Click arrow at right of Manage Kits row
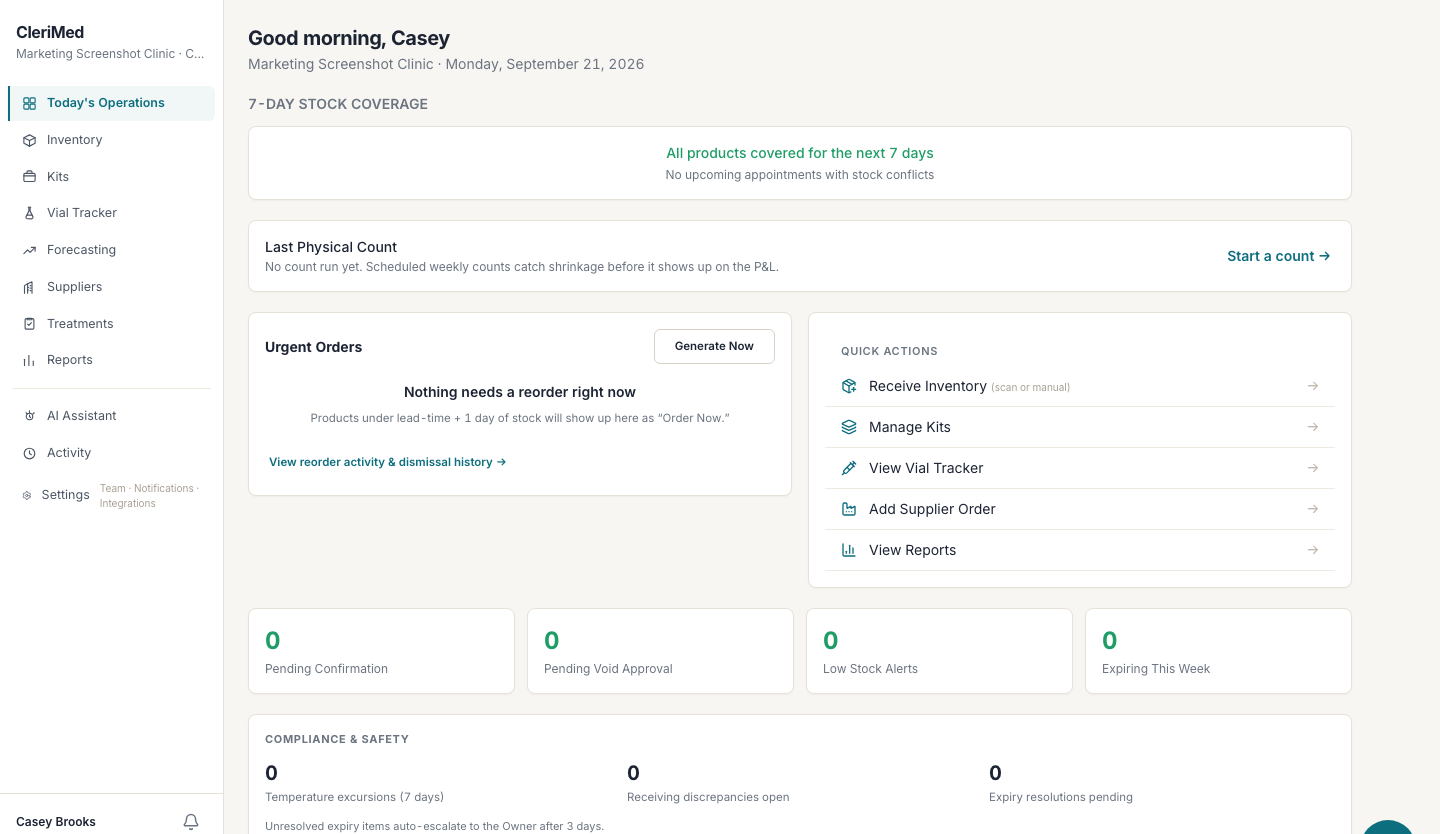This screenshot has width=1440, height=834. click(x=1313, y=427)
